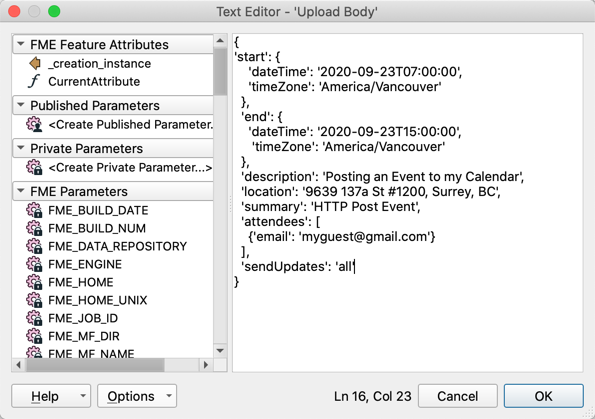The height and width of the screenshot is (419, 595).
Task: Collapse the FME Parameters section
Action: [x=21, y=191]
